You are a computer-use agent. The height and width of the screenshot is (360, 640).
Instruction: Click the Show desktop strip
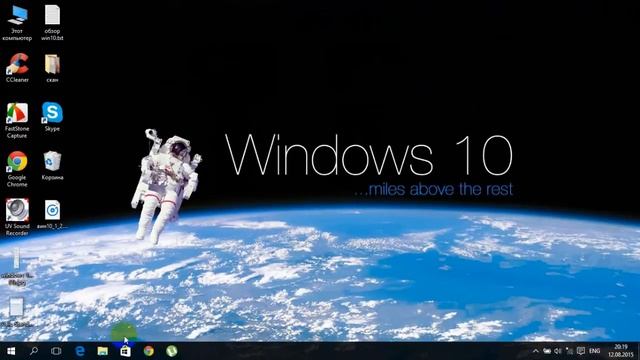coord(638,351)
